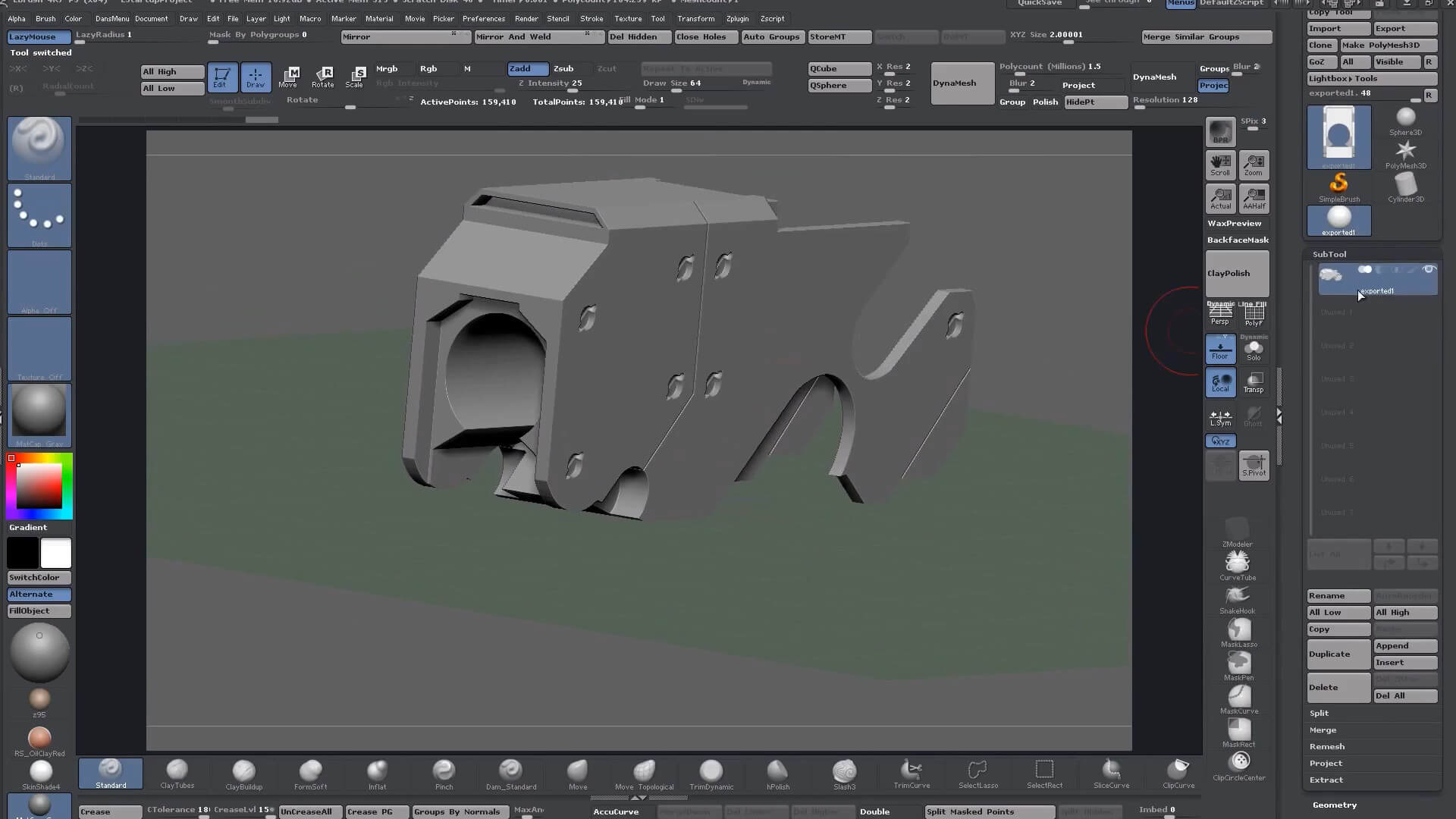Expand the Geometry section
Viewport: 1456px width, 819px height.
(1334, 805)
